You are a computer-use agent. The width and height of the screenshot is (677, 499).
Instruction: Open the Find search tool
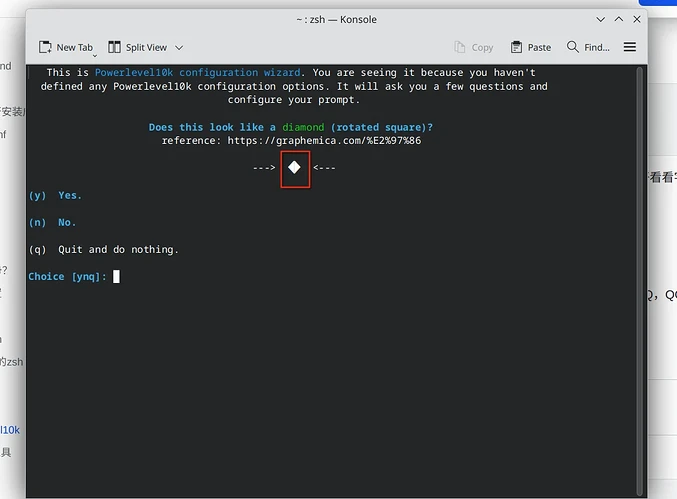tap(588, 47)
